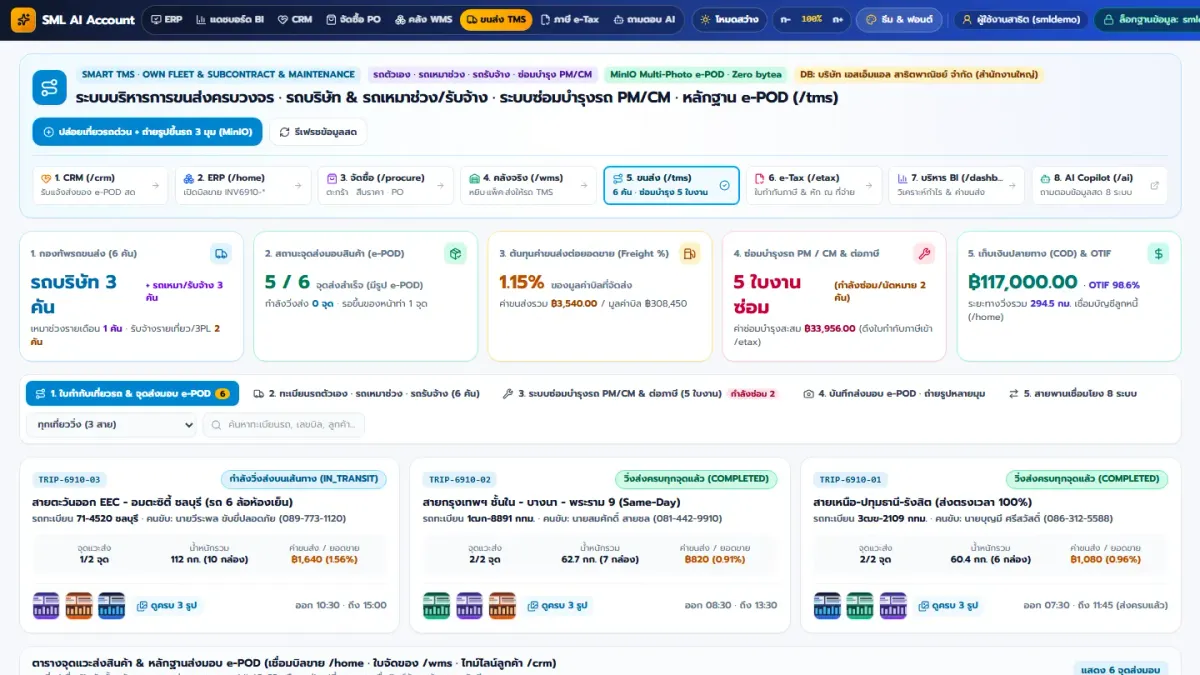Image resolution: width=1200 pixels, height=675 pixels.
Task: Click arrow on 6. e-Tax (/etax) card
Action: [x=868, y=185]
